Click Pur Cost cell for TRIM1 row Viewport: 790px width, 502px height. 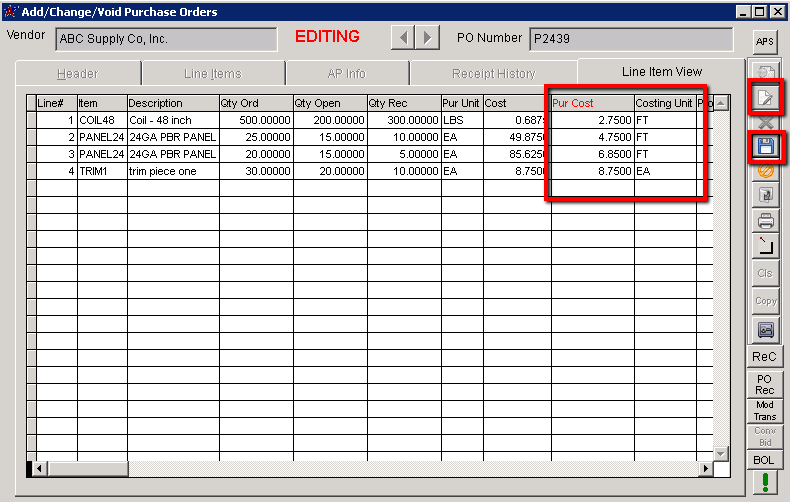coord(592,171)
